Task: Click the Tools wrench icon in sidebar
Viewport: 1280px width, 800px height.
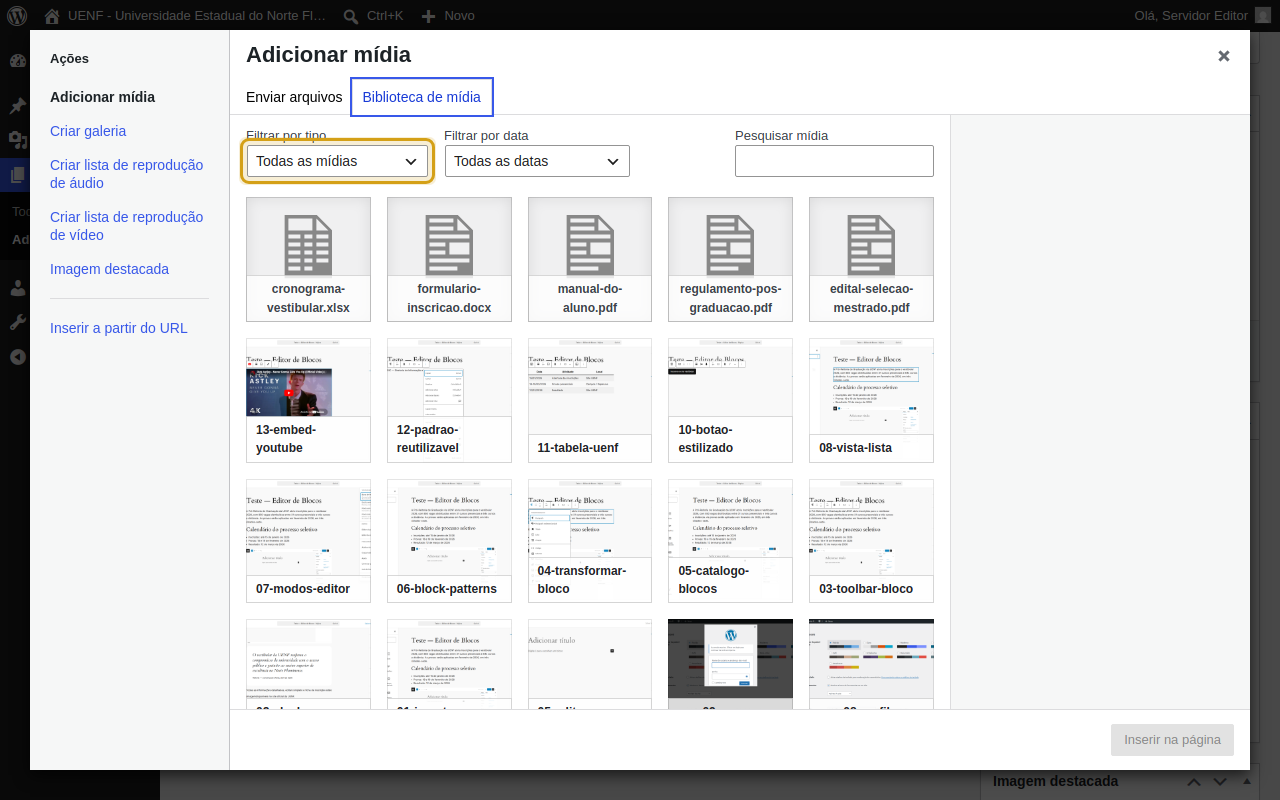Action: (17, 322)
